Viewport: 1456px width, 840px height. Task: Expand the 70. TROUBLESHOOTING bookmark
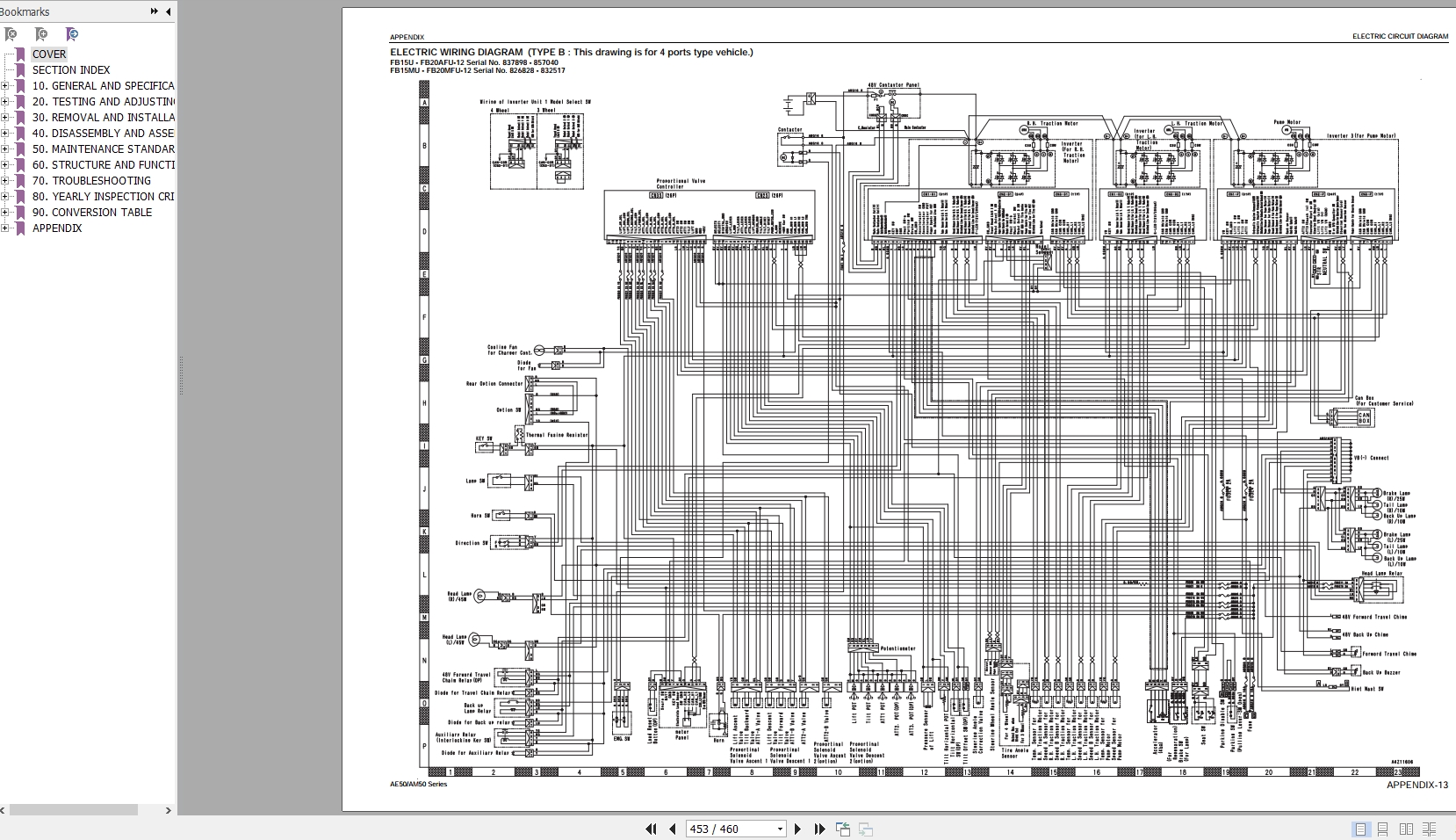[5, 181]
